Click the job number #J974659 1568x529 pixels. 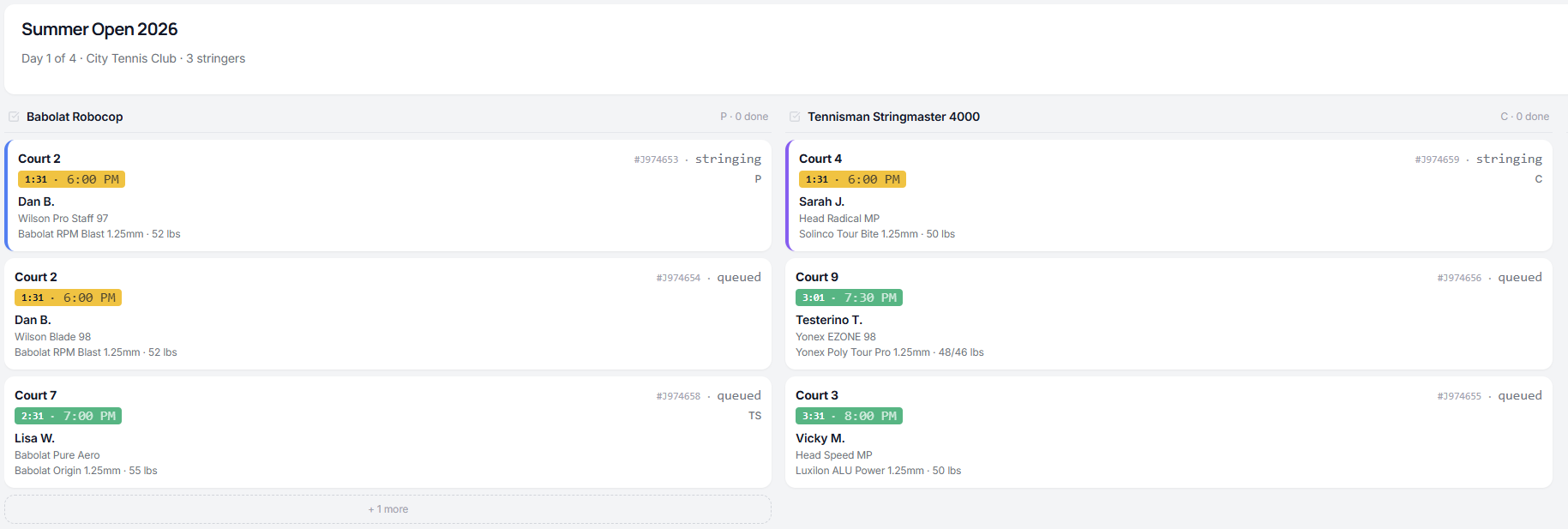(1437, 159)
